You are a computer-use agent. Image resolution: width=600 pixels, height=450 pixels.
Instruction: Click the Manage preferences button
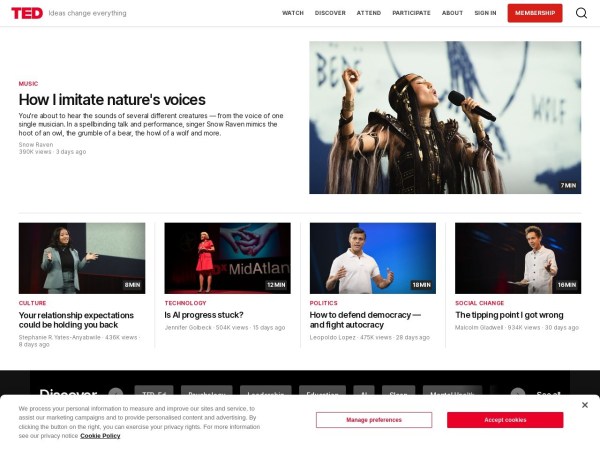tap(374, 420)
